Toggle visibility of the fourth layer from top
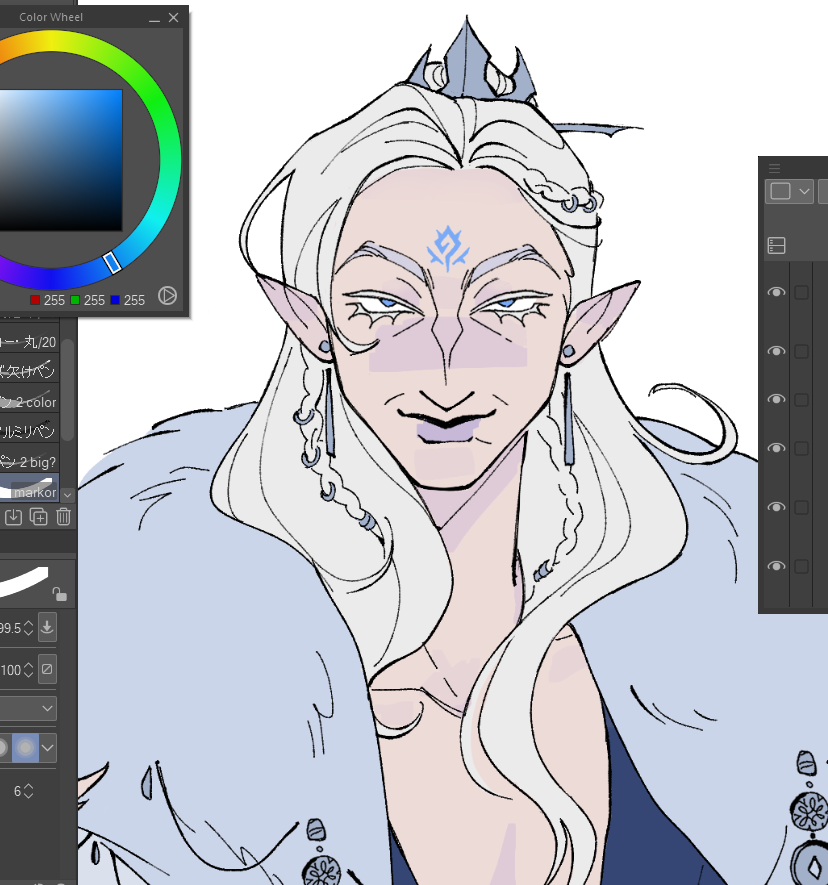The height and width of the screenshot is (885, 828). [x=777, y=448]
